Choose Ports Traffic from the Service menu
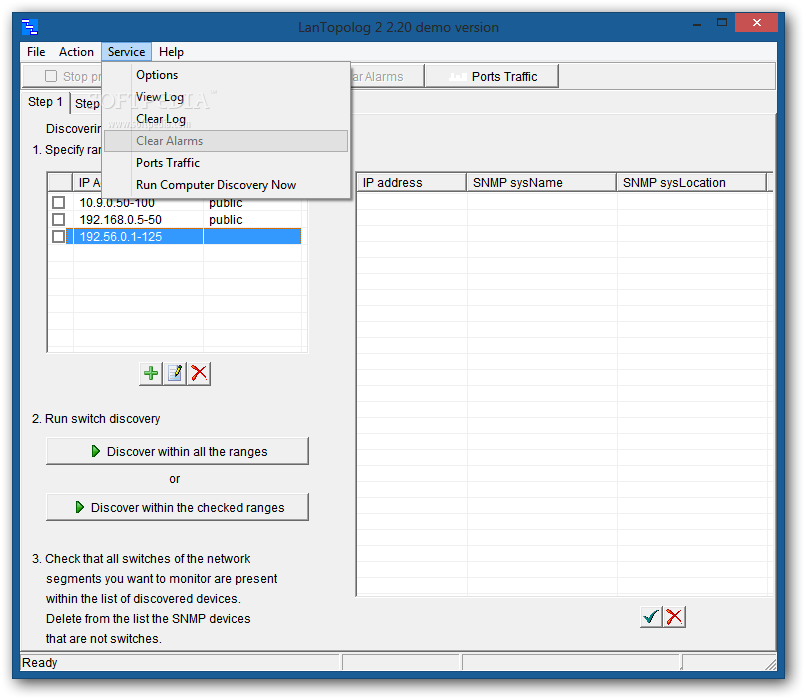805x699 pixels. click(x=226, y=163)
